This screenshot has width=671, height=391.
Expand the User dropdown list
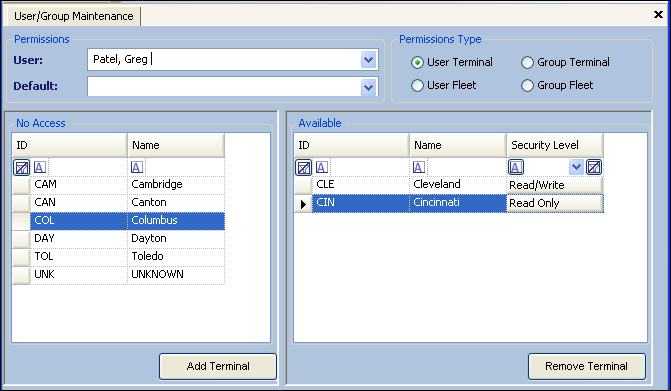pyautogui.click(x=368, y=60)
